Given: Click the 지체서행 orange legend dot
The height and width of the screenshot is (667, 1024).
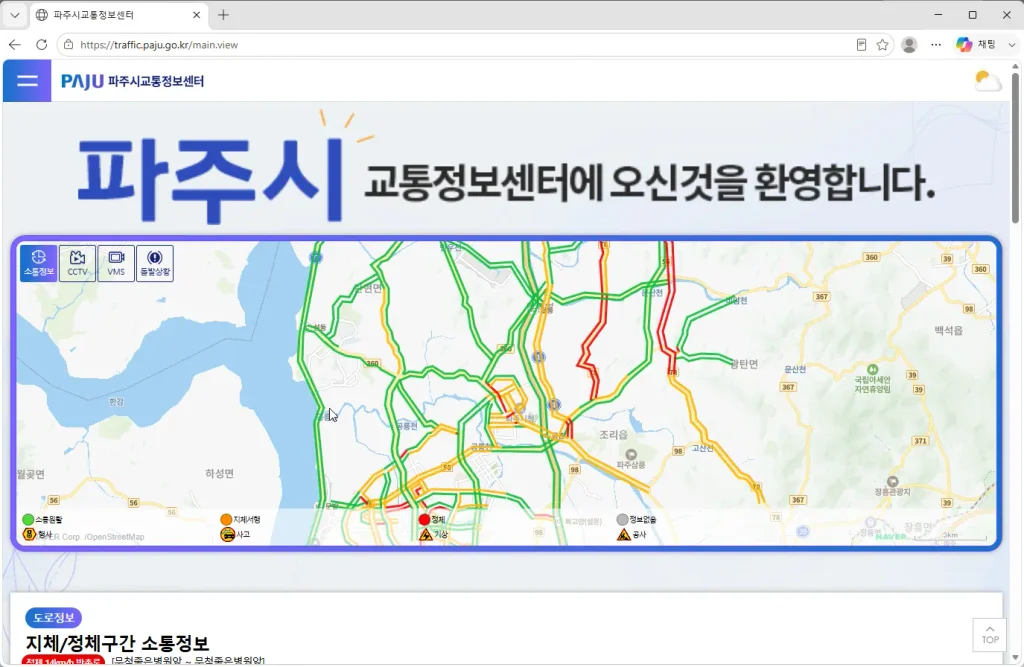Looking at the screenshot, I should 227,519.
